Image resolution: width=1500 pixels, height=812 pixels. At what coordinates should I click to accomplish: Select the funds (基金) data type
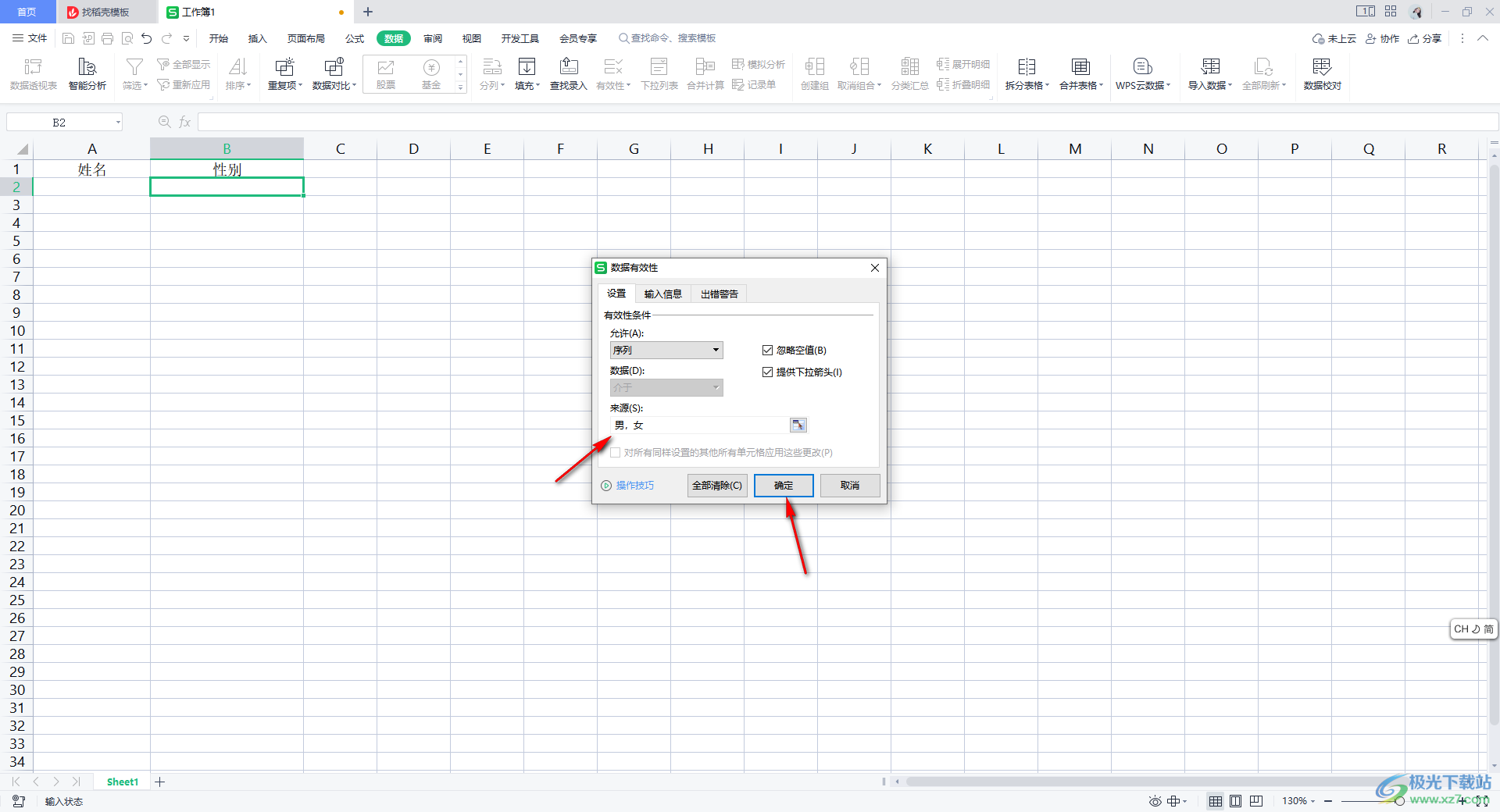pos(431,75)
